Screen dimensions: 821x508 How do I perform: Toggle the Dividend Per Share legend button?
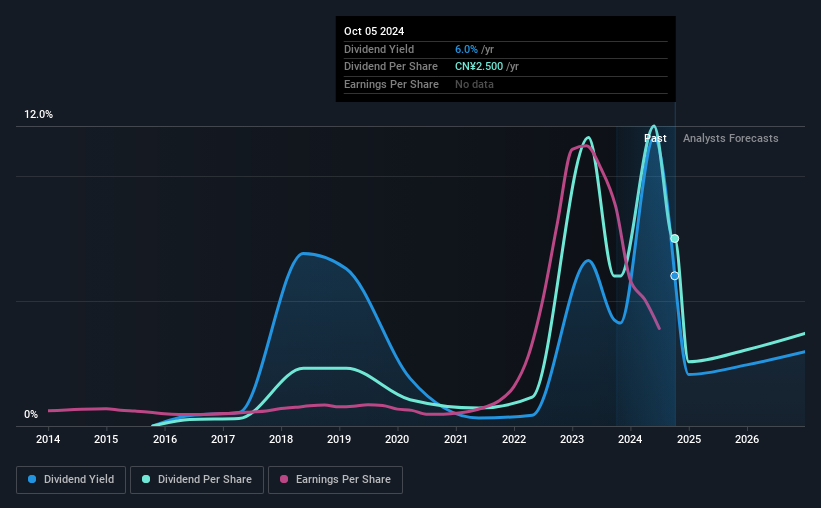197,479
